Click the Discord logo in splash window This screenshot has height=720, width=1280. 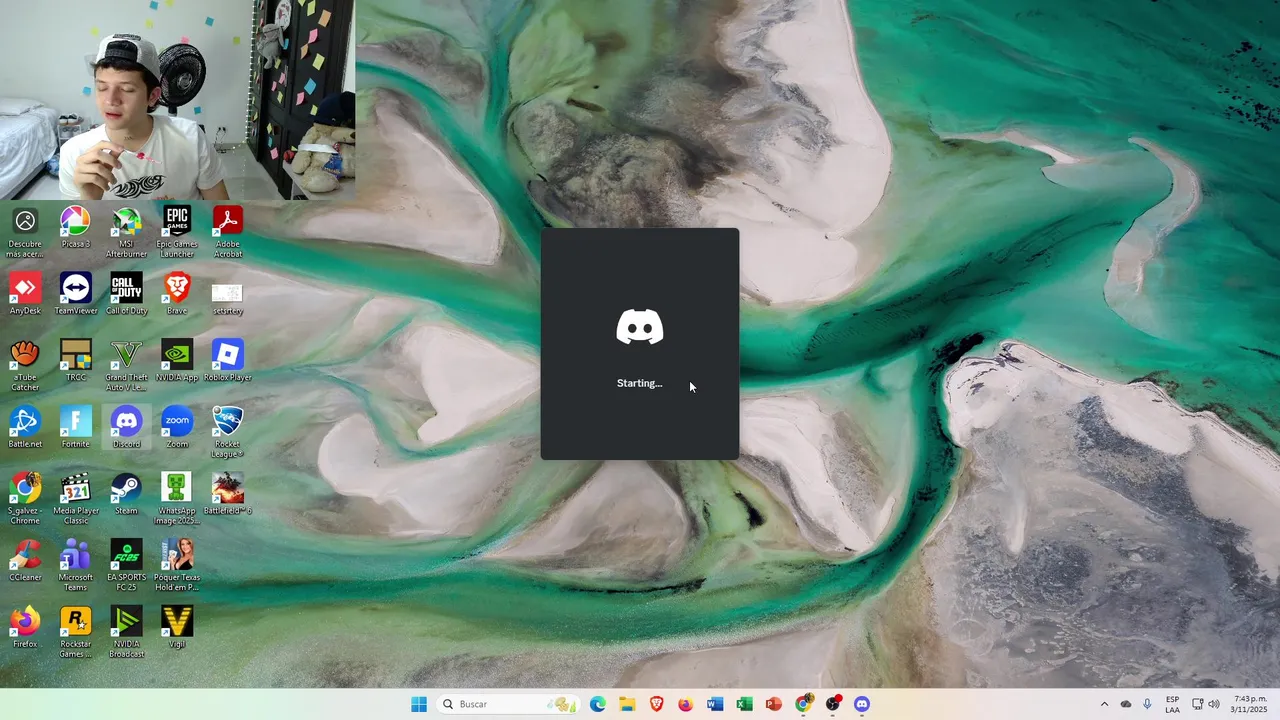click(640, 327)
